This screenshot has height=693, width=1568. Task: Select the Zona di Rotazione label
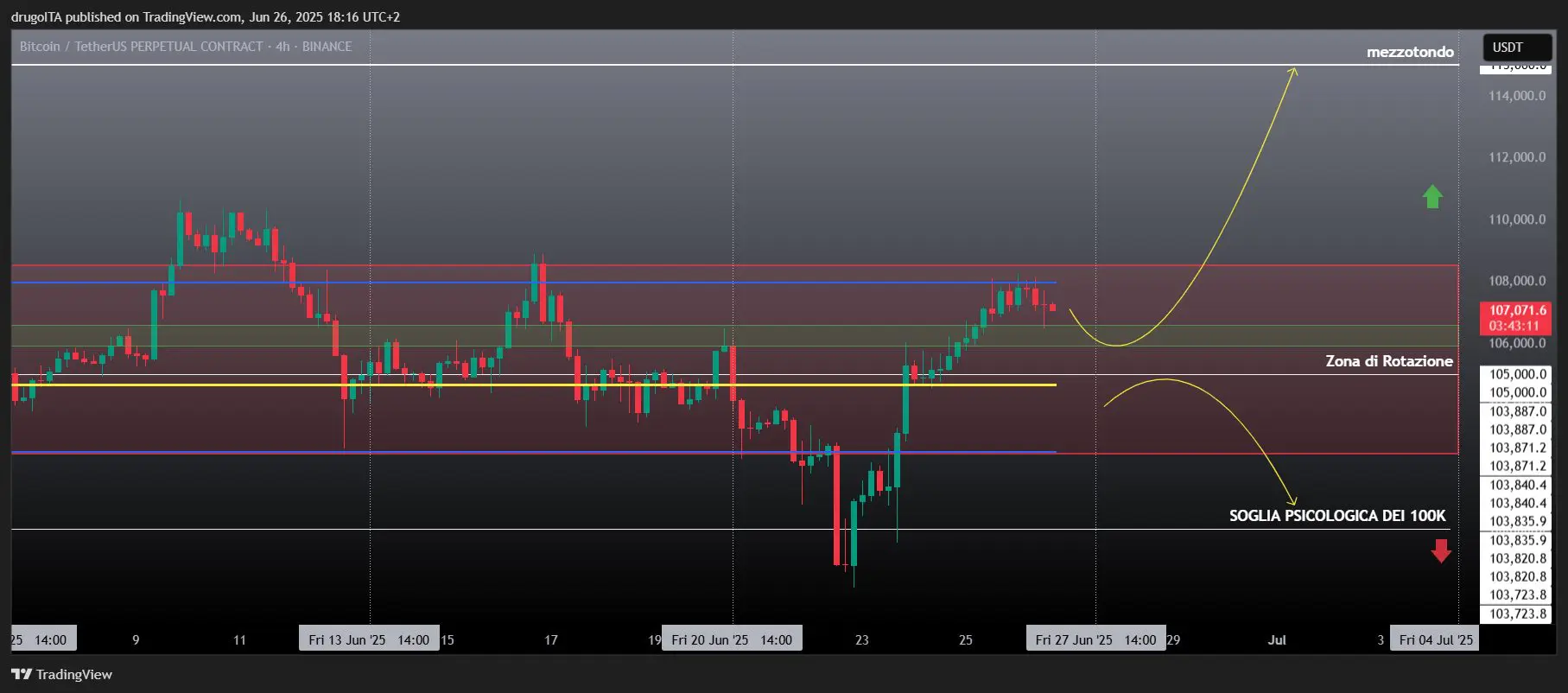pos(1389,361)
